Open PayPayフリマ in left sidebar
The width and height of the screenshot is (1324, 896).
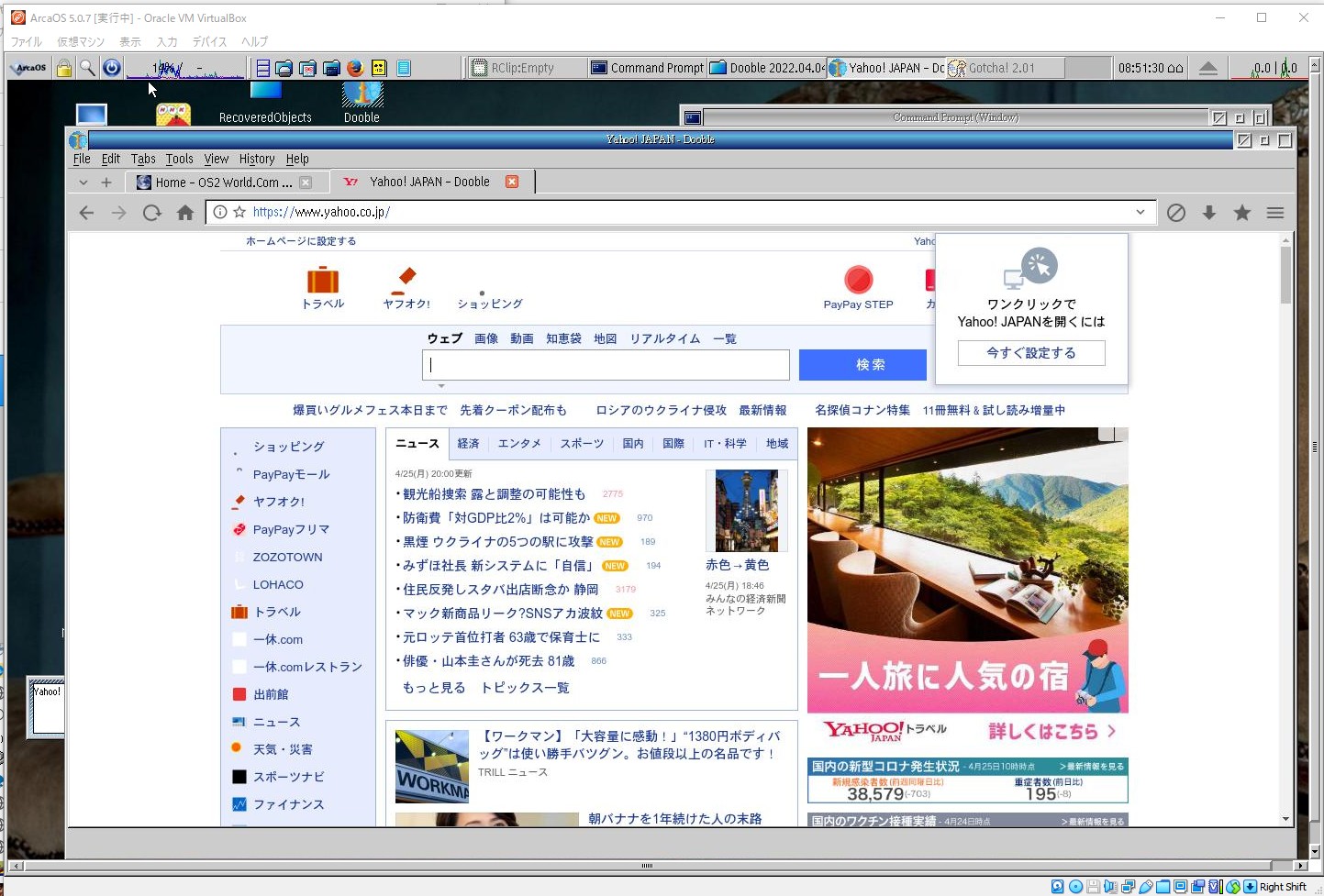point(291,529)
